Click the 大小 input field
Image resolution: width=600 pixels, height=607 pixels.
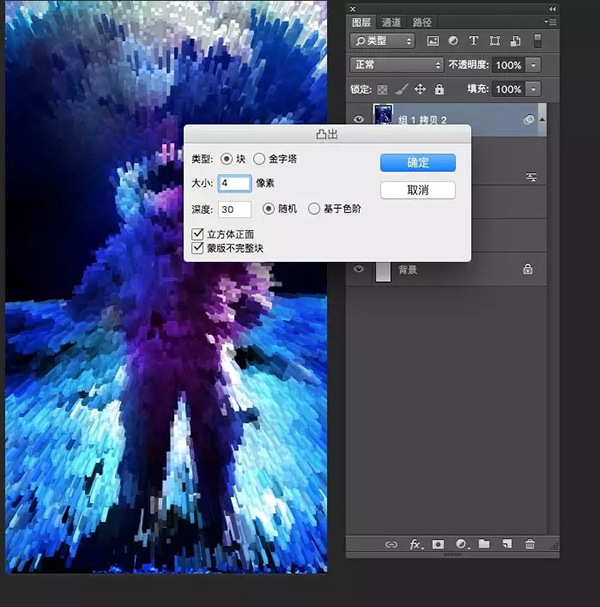(x=235, y=183)
